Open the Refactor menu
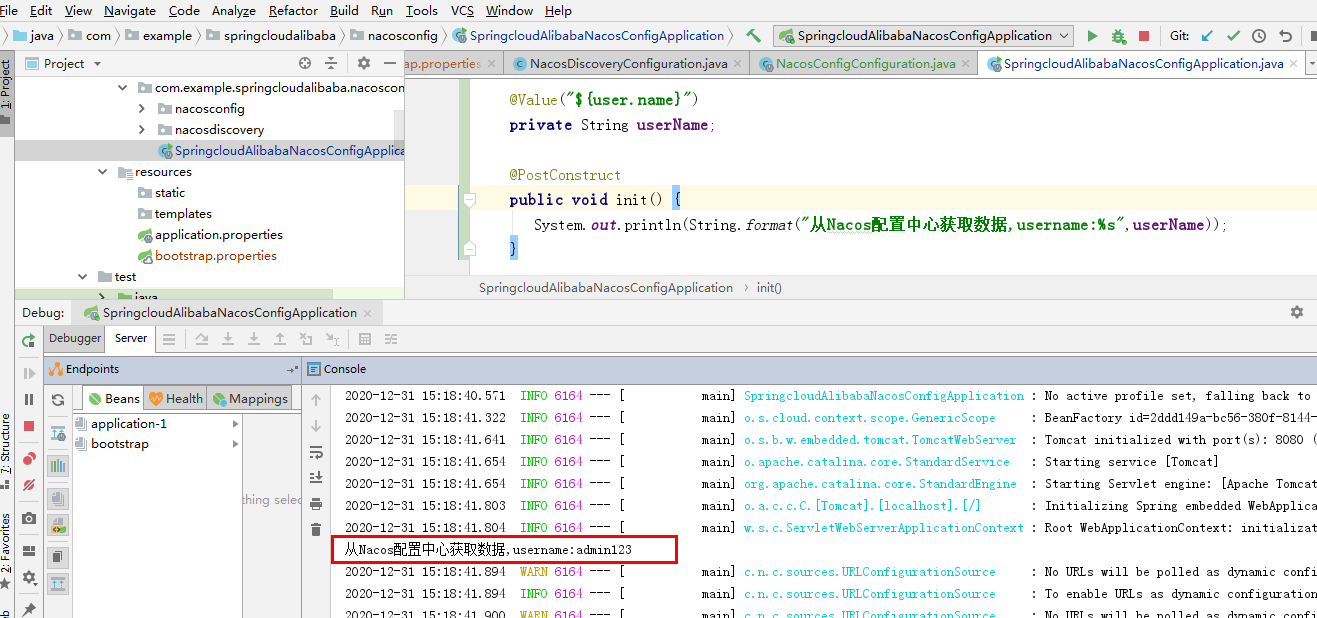Screen dimensions: 1317x618 coord(293,11)
